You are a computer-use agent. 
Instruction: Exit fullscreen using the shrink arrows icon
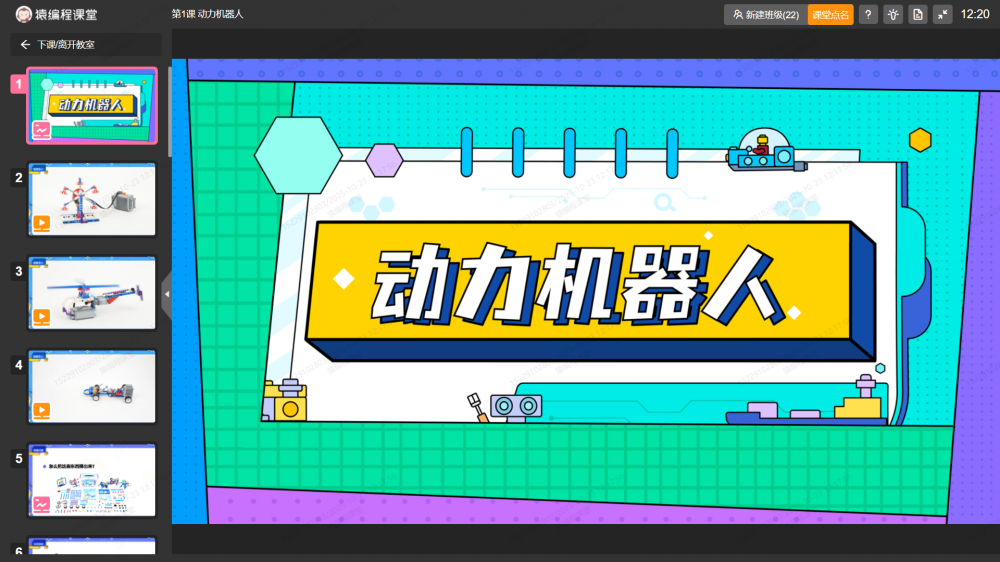tap(942, 15)
